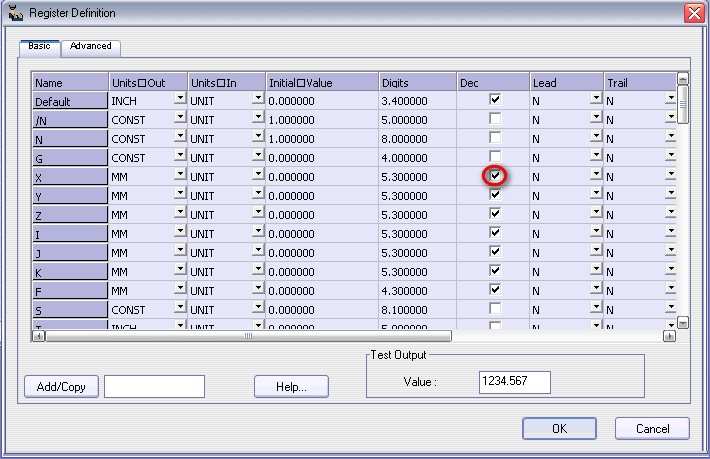Open Units Out dropdown for G row
The image size is (710, 459).
[x=180, y=155]
